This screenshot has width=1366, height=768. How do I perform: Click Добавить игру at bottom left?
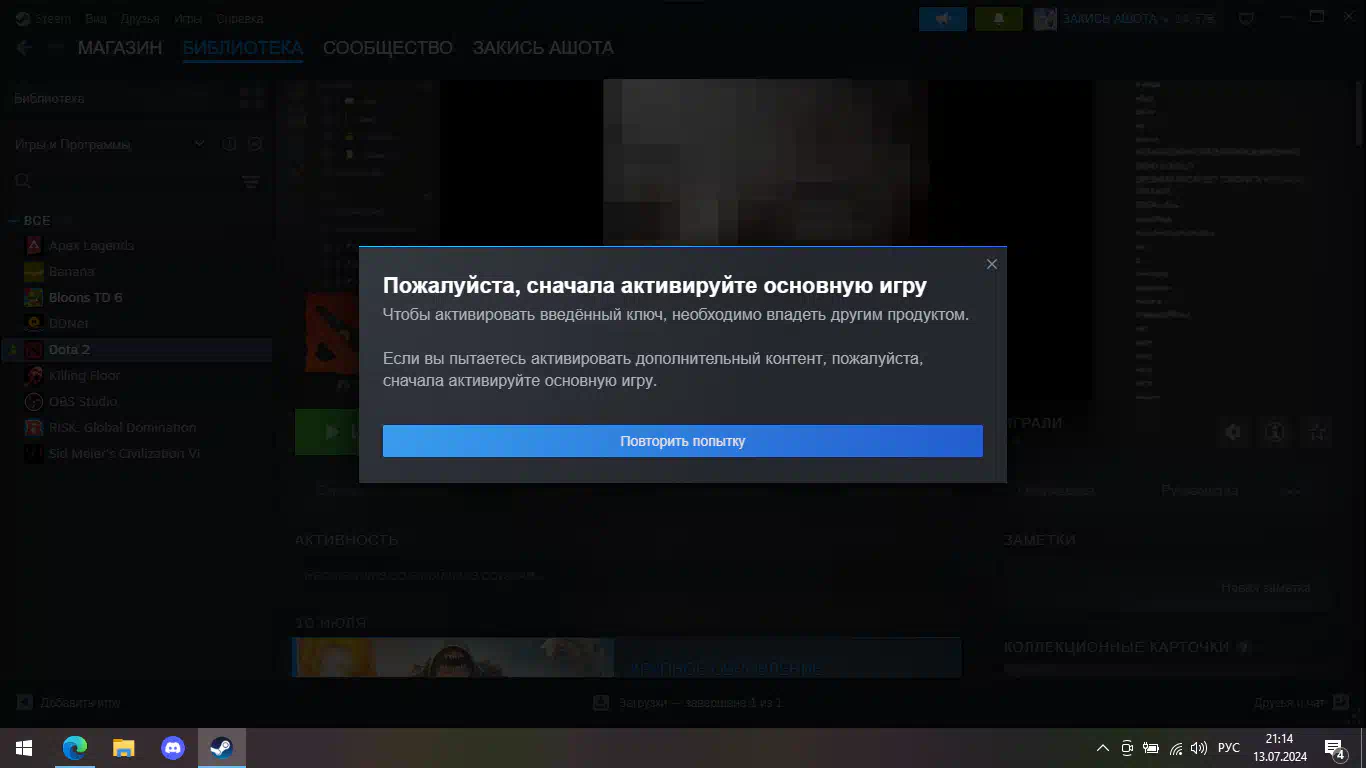pyautogui.click(x=68, y=703)
